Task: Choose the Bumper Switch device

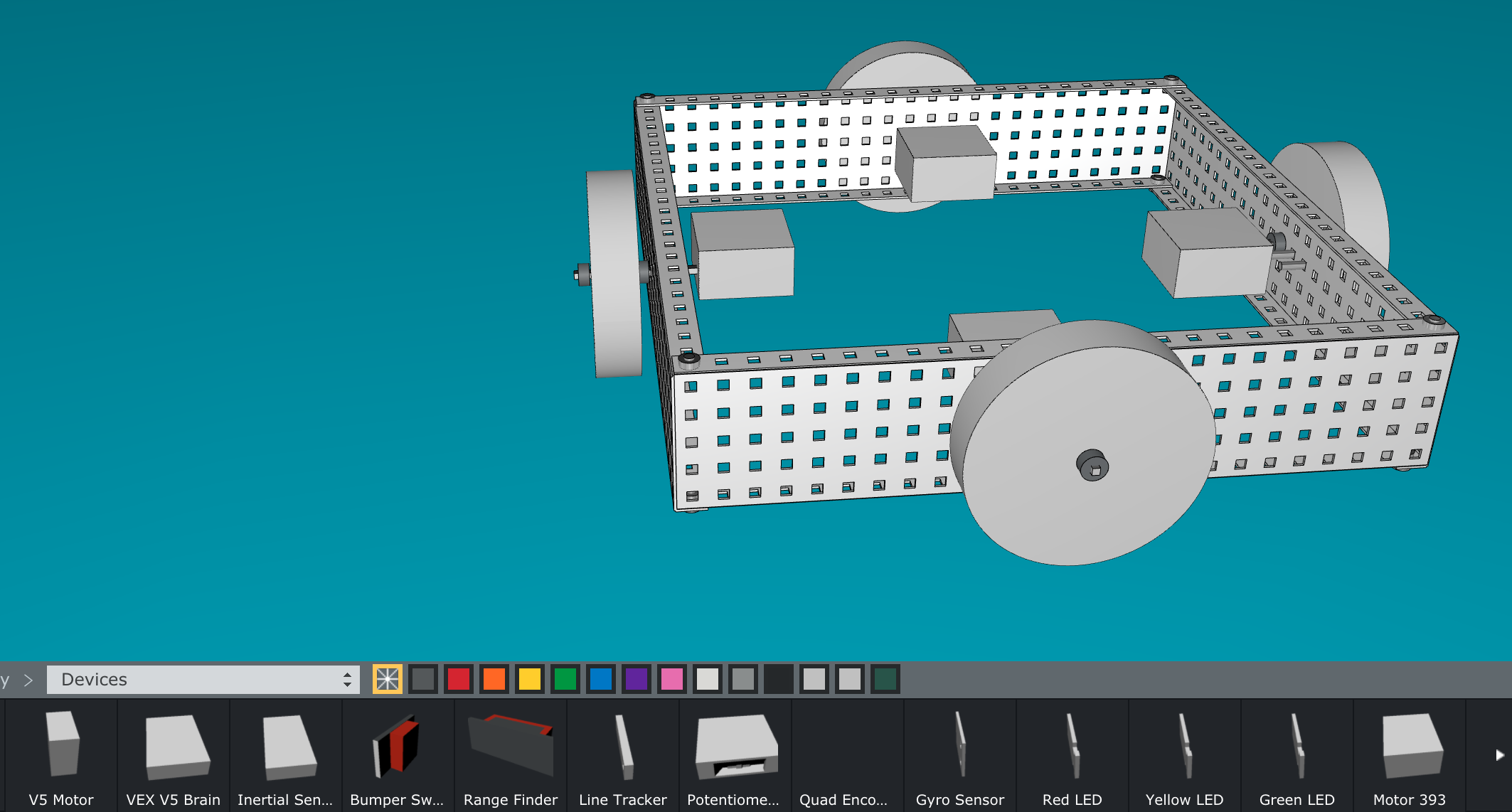Action: [x=398, y=756]
